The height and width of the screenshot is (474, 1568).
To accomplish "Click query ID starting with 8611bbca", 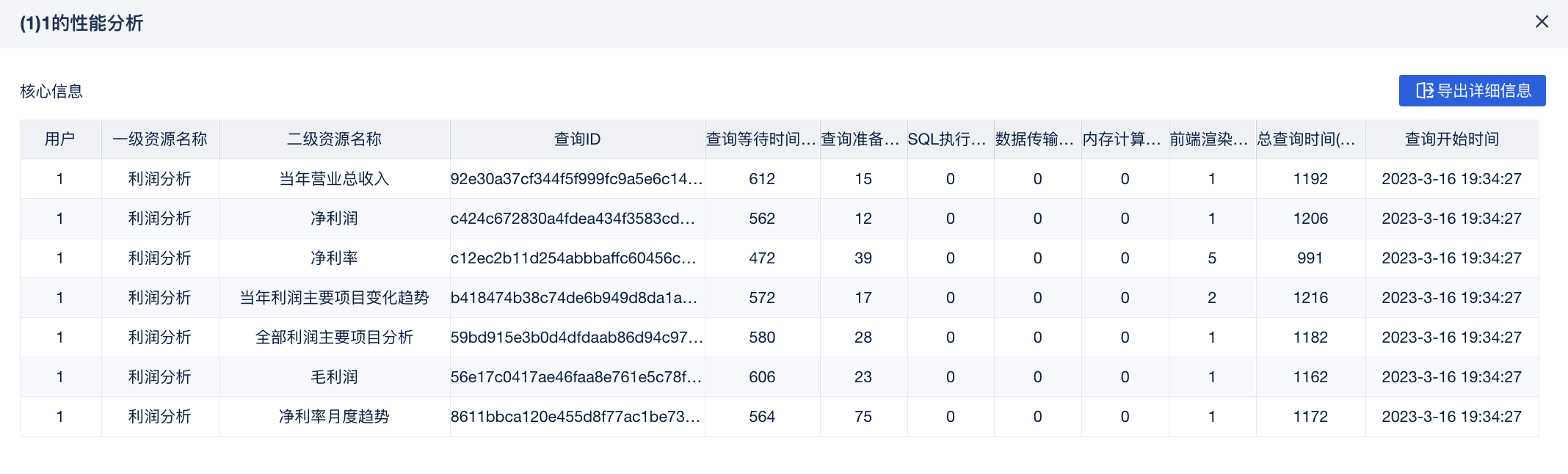I will (x=575, y=417).
